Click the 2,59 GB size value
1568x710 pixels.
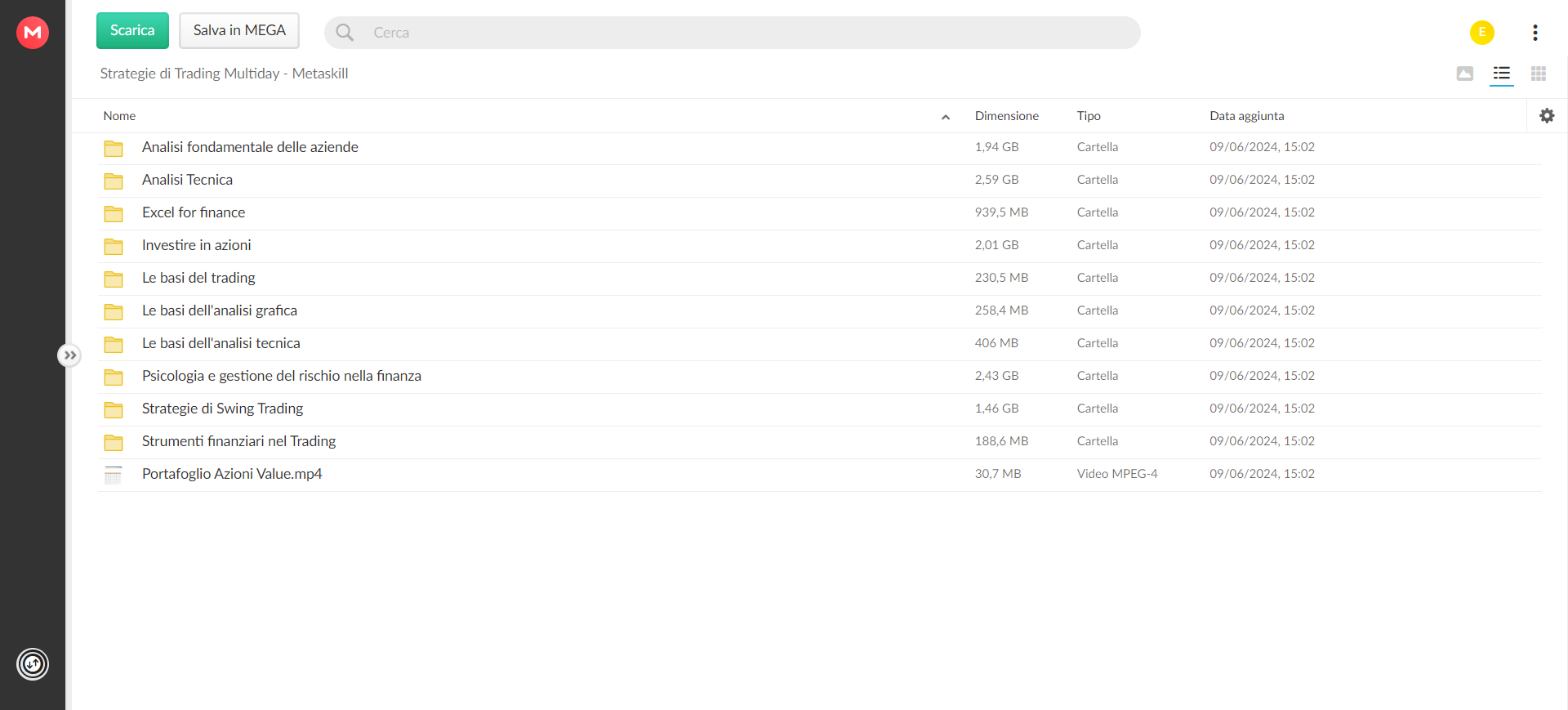pos(996,180)
